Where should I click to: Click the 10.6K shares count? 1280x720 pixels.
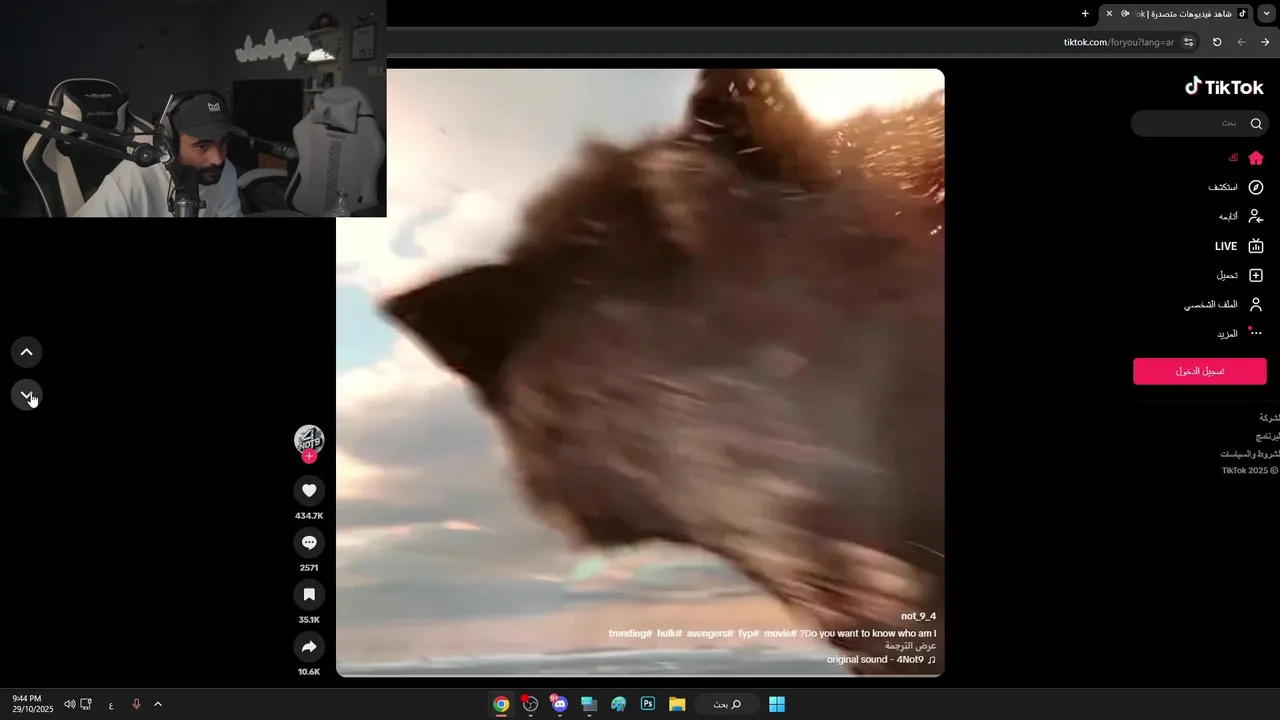tap(309, 672)
